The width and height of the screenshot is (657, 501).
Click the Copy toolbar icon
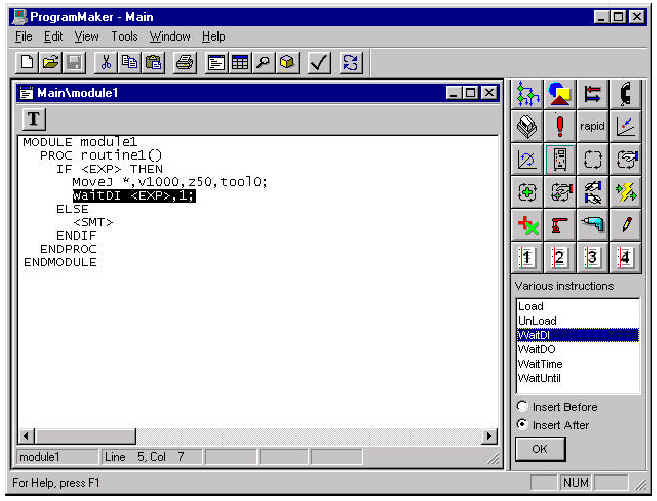129,63
